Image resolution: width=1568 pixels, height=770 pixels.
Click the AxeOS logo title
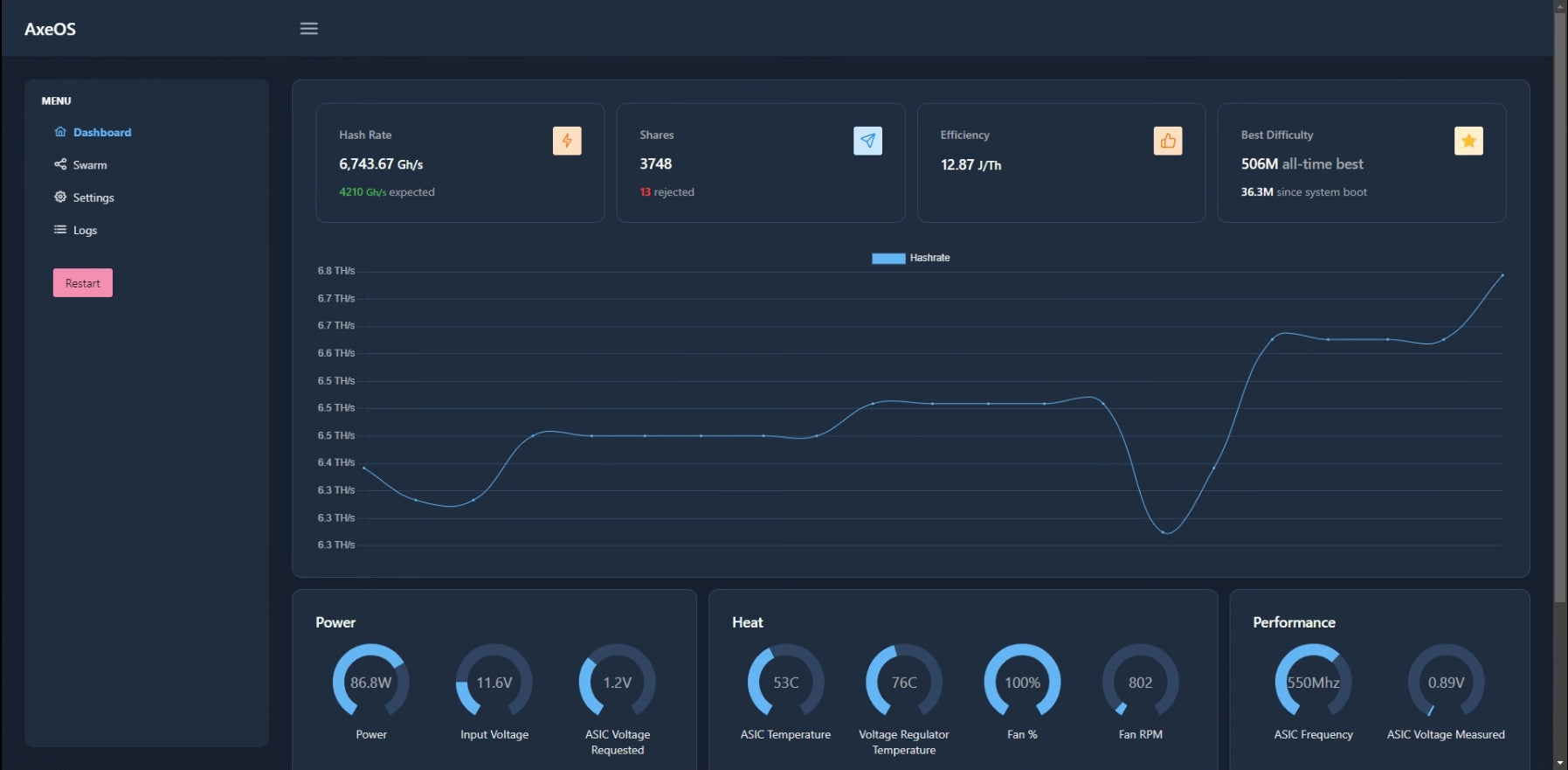50,29
